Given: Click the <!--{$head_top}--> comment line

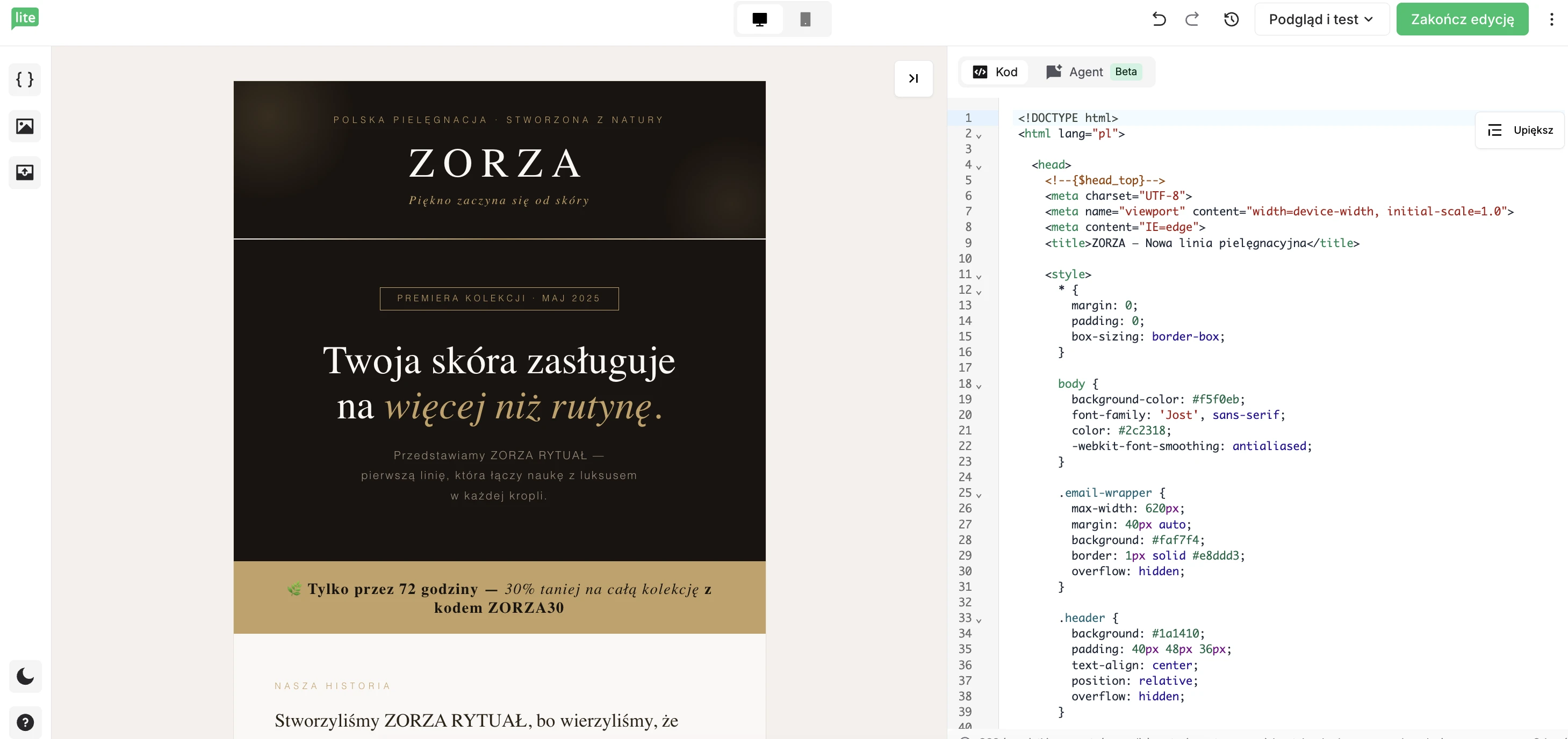Looking at the screenshot, I should coord(1105,180).
